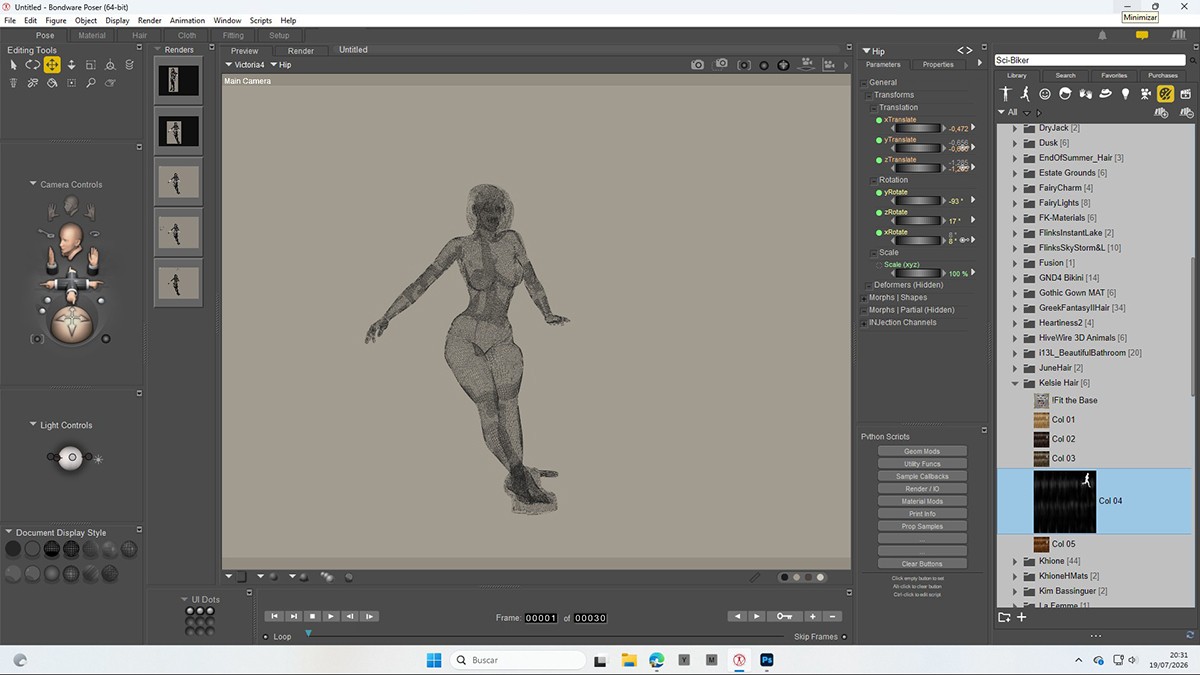Open the Props hat category icon
1200x675 pixels.
(1105, 94)
